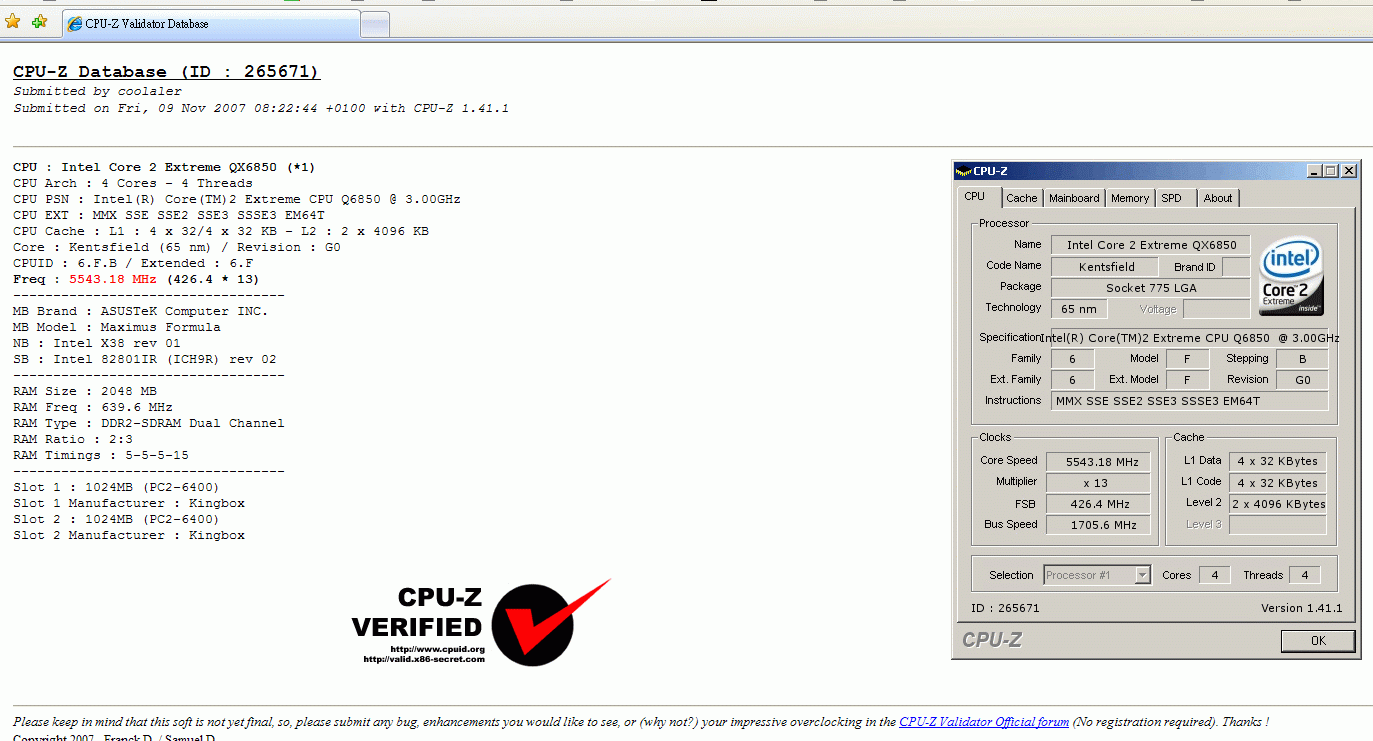The width and height of the screenshot is (1373, 741).
Task: Click the red Freq value 5543.18 MHz text
Action: 113,279
